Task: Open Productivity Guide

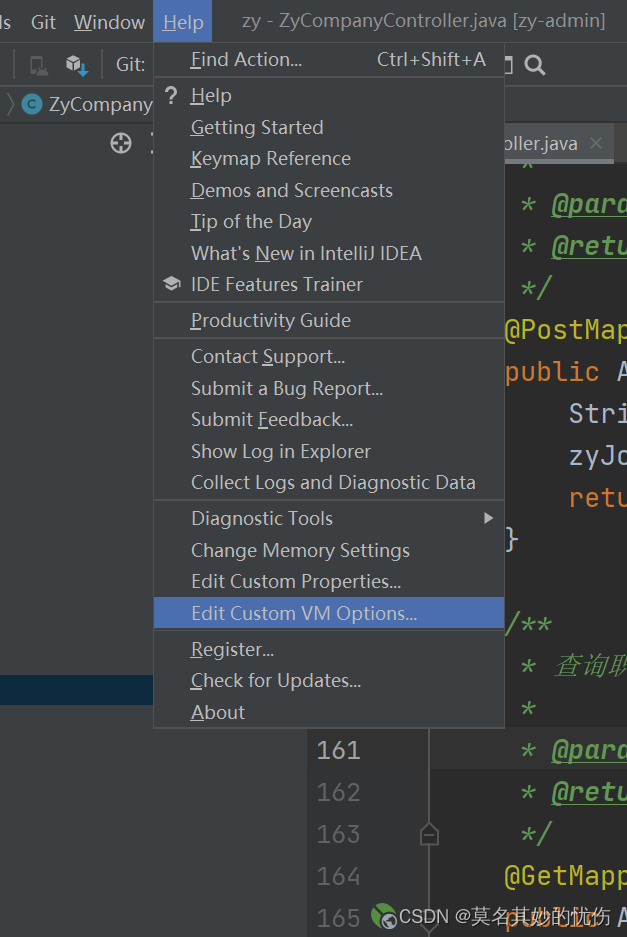Action: tap(329, 320)
